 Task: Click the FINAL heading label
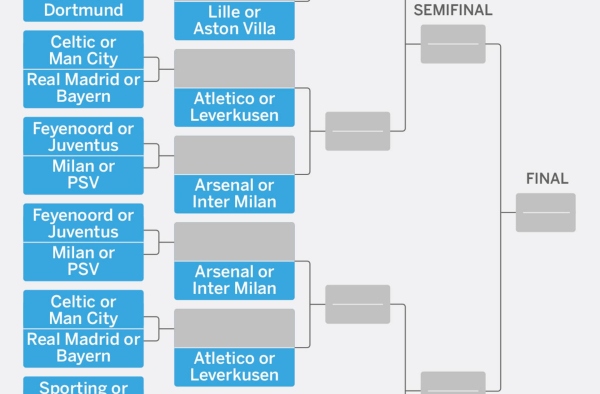click(547, 179)
